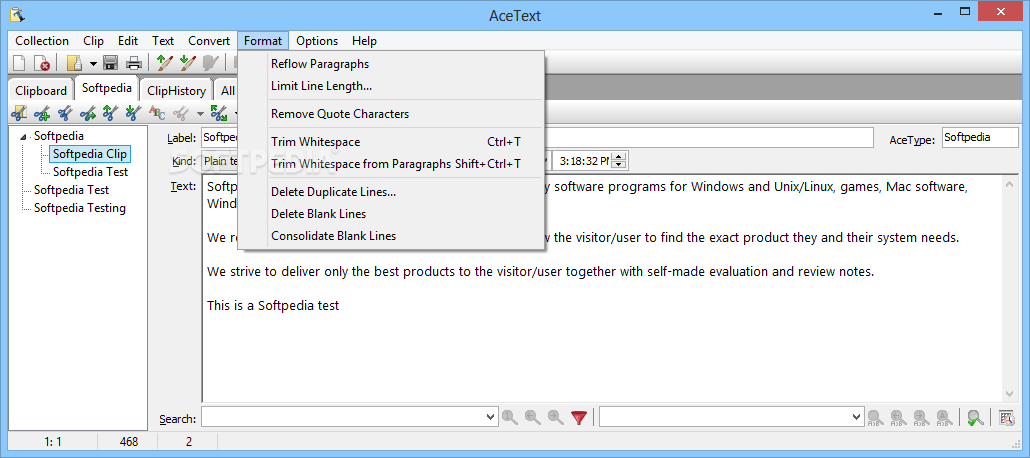Click the search history icon at bottom right
1030x458 pixels.
1006,417
